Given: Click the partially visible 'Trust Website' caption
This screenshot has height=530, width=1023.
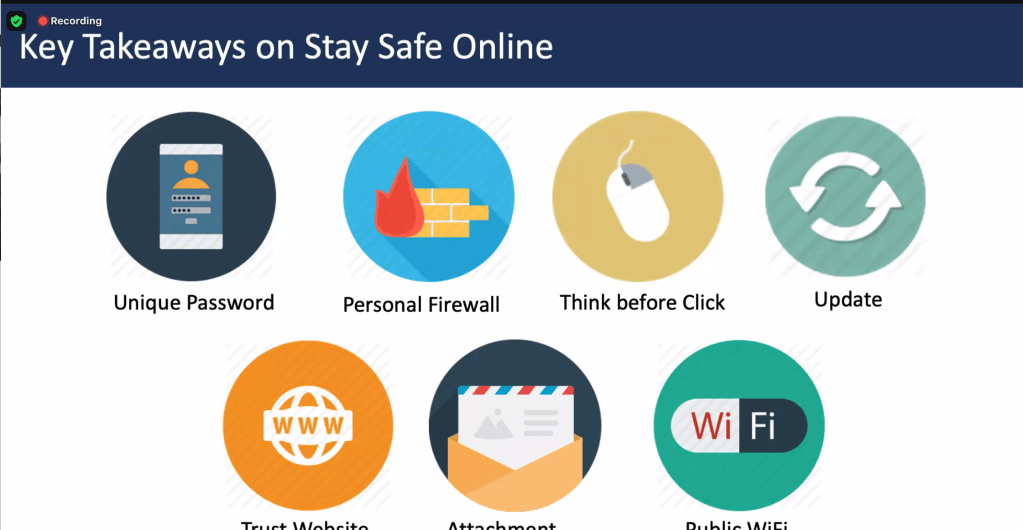Looking at the screenshot, I should (305, 525).
